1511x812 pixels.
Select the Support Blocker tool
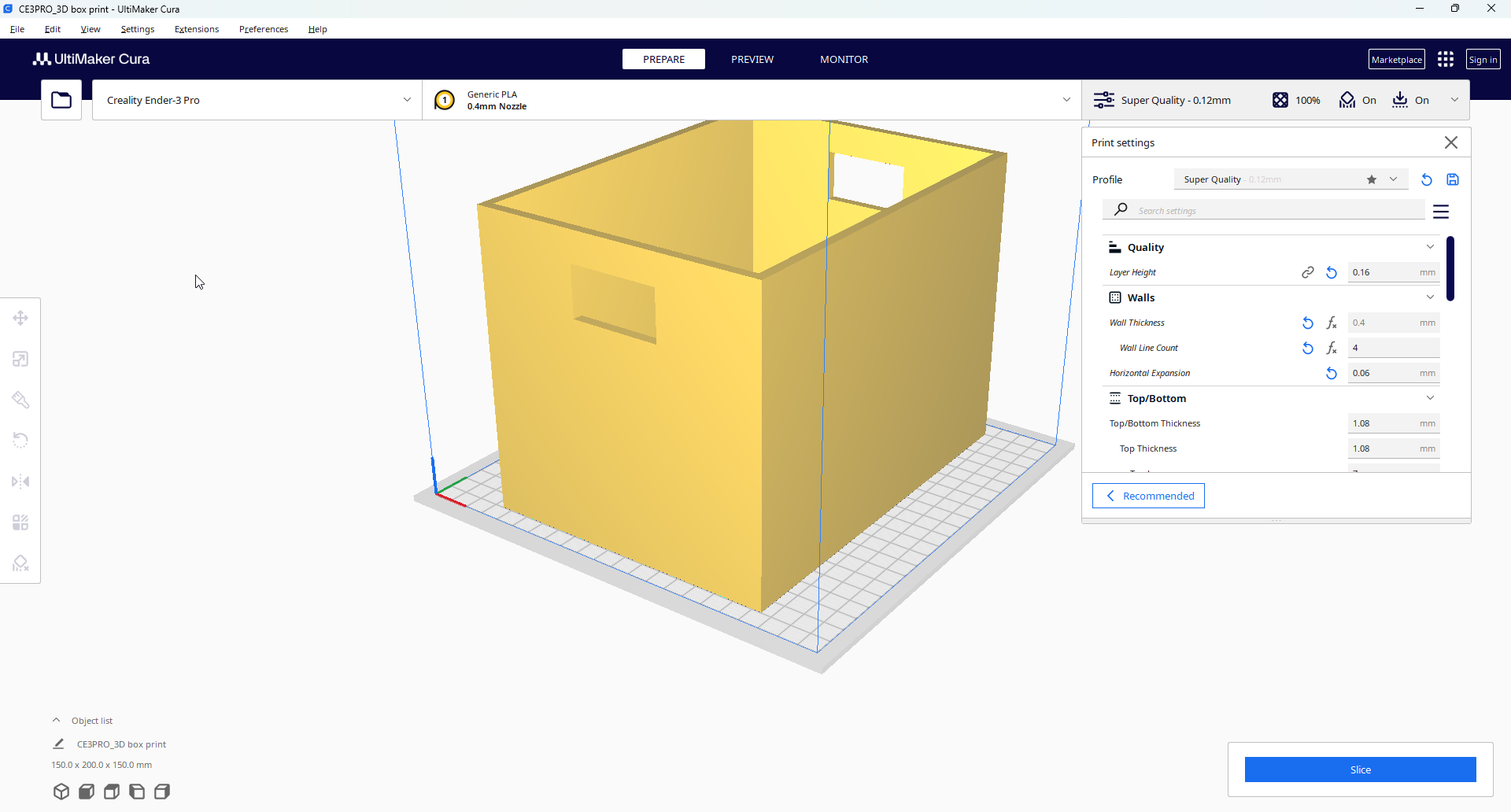click(x=20, y=563)
